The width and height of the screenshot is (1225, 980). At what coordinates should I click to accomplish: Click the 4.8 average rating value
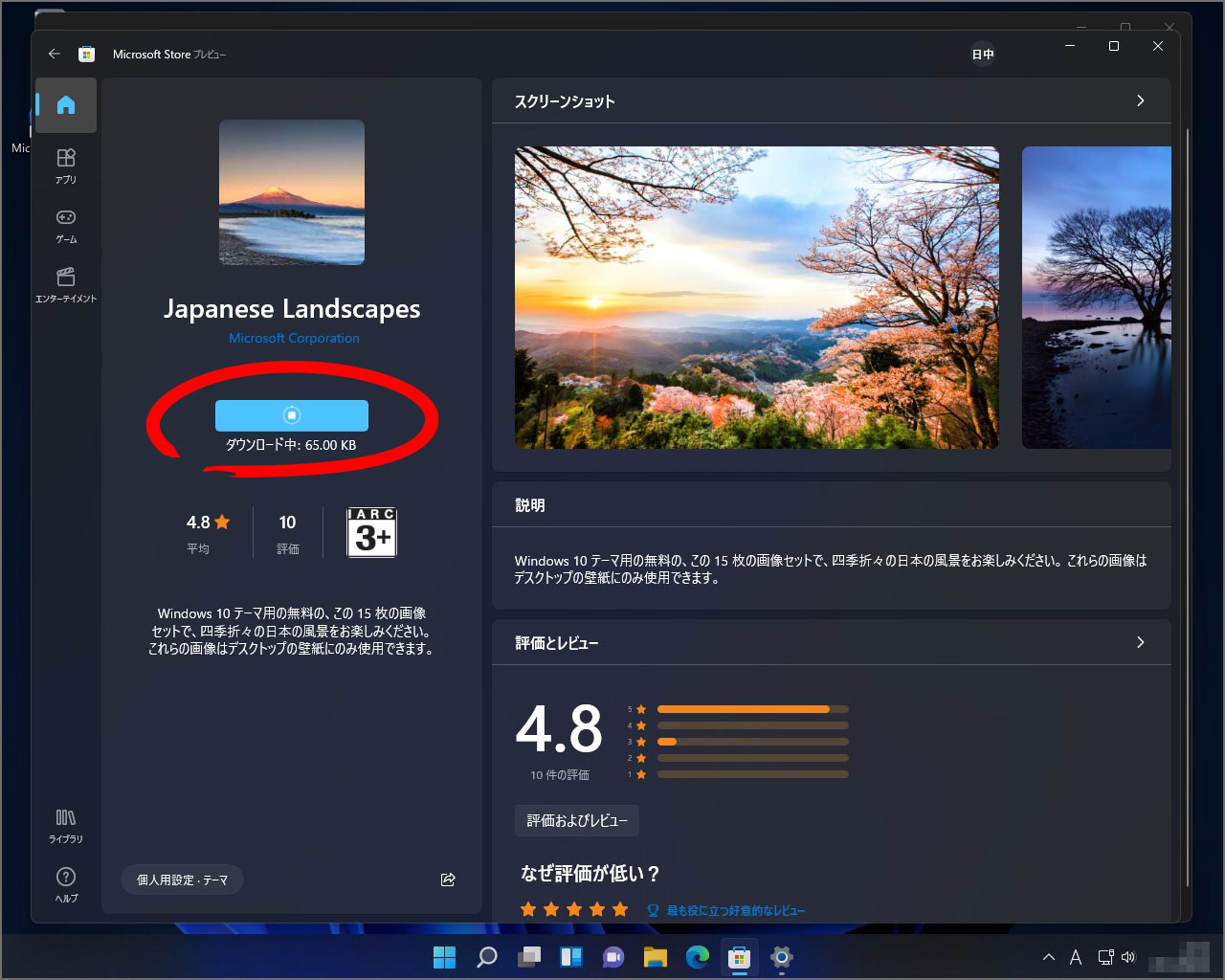[x=560, y=730]
